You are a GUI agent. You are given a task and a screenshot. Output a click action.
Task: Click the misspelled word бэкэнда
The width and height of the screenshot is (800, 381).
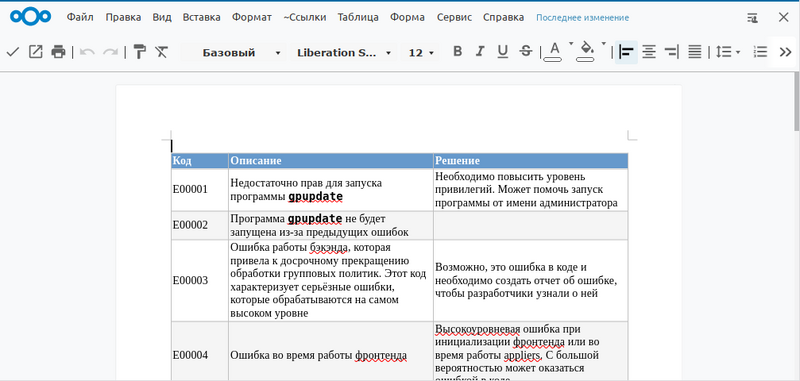click(329, 248)
